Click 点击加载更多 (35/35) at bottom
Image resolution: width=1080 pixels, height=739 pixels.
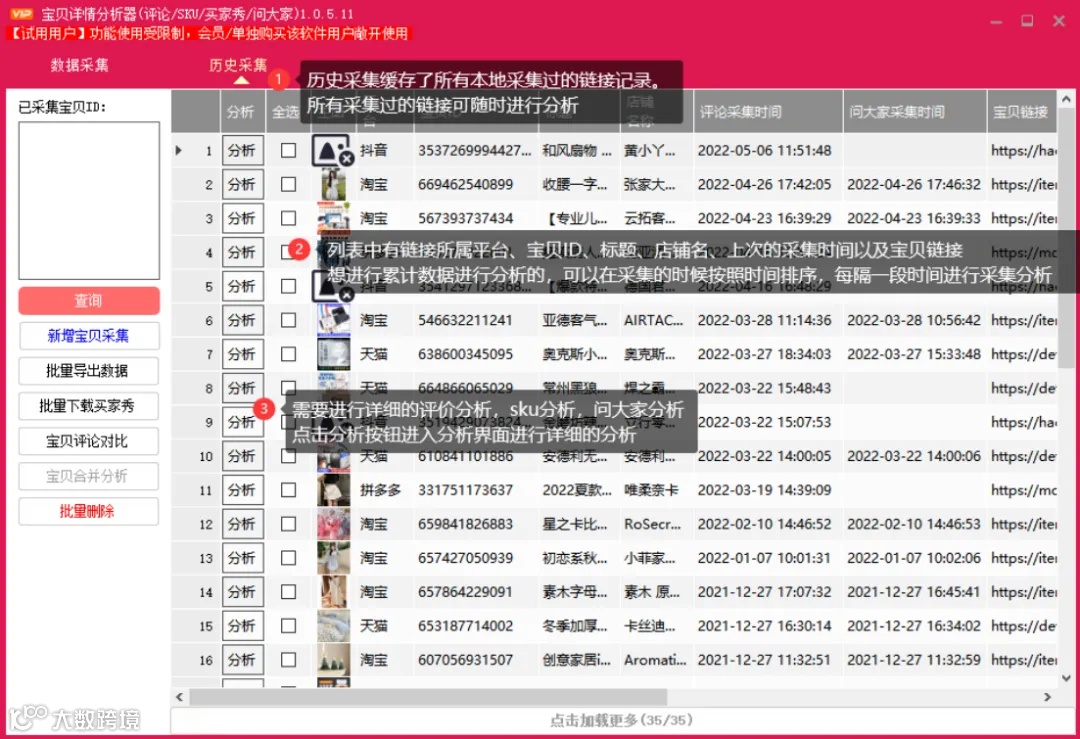click(621, 720)
